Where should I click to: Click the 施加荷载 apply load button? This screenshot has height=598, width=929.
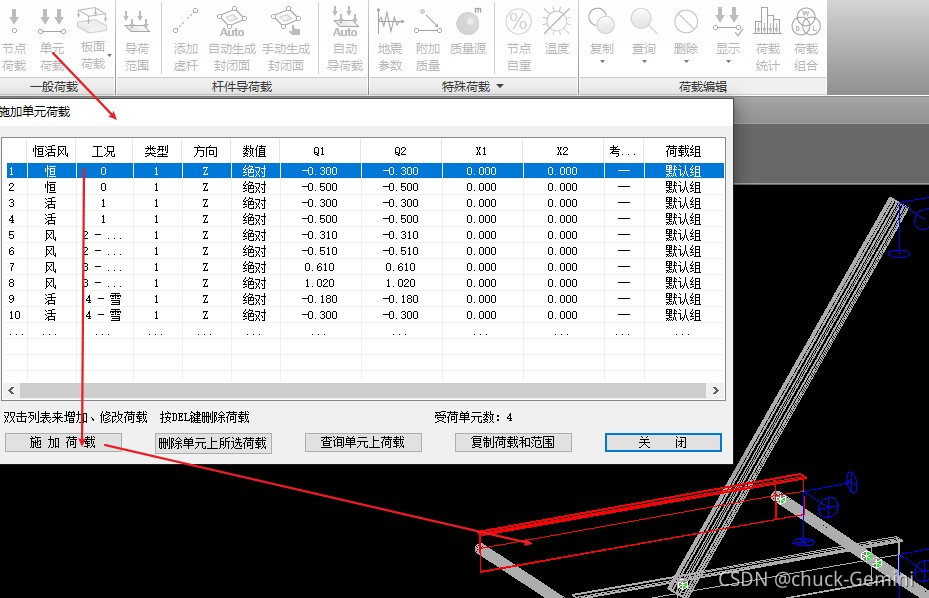coord(63,442)
